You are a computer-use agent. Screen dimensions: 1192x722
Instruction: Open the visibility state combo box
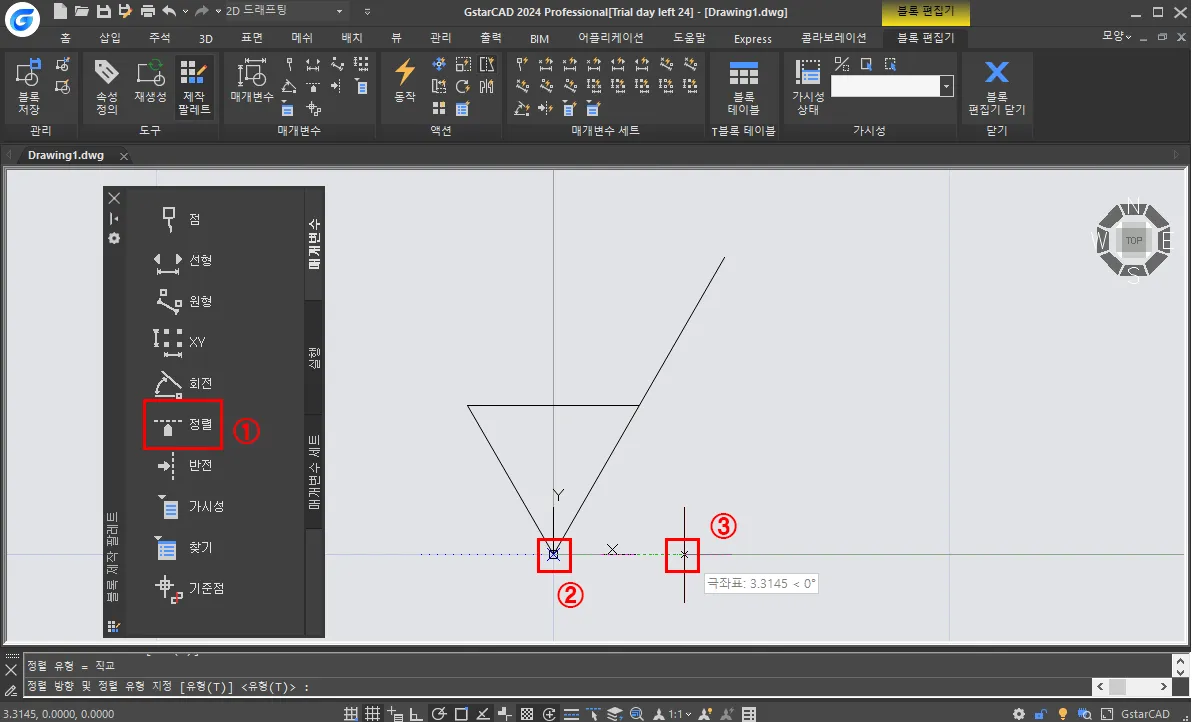(x=892, y=87)
